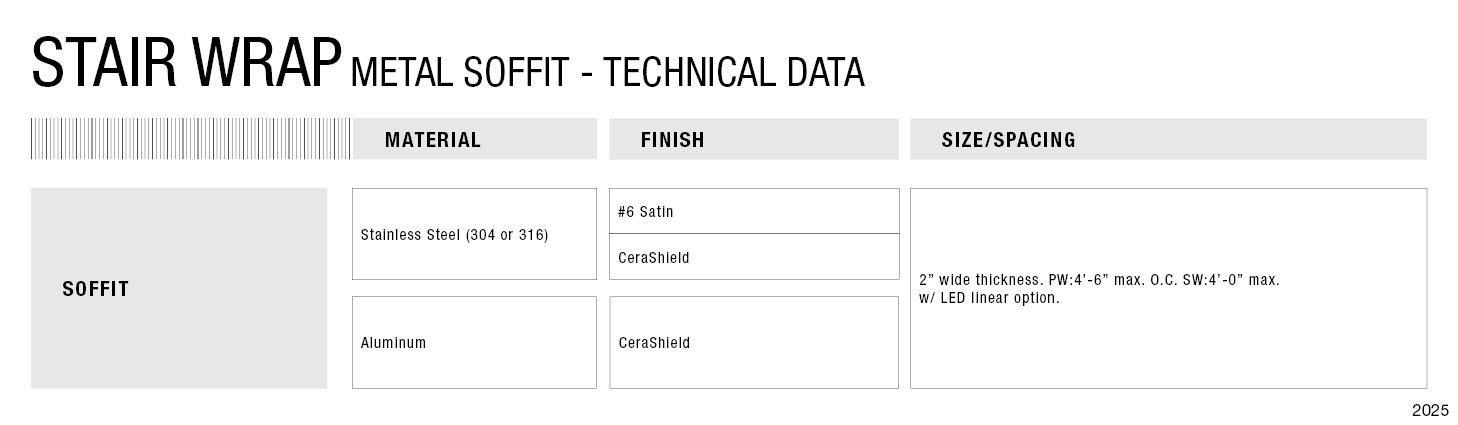This screenshot has width=1458, height=425.
Task: Click the #6 Satin finish cell
Action: (x=645, y=212)
